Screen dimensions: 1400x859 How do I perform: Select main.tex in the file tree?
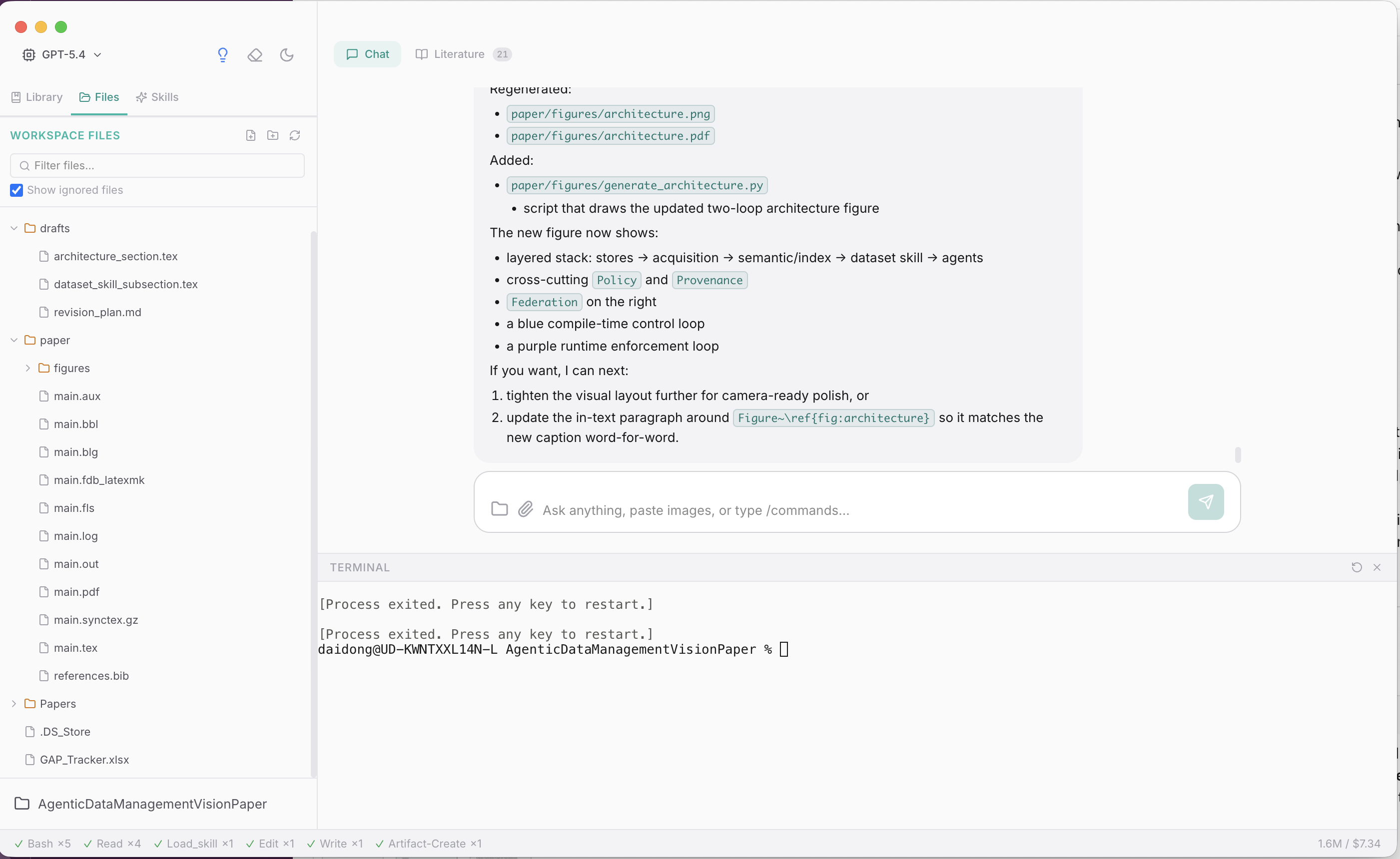coord(74,648)
